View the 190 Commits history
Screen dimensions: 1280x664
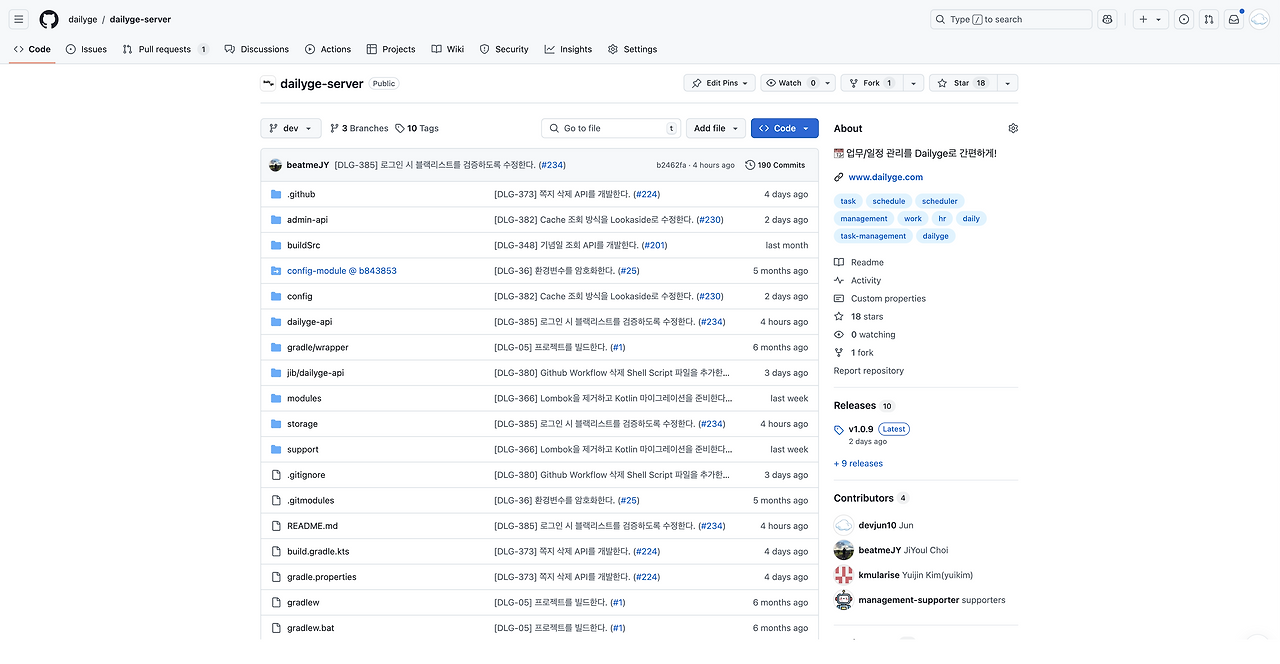coord(775,165)
